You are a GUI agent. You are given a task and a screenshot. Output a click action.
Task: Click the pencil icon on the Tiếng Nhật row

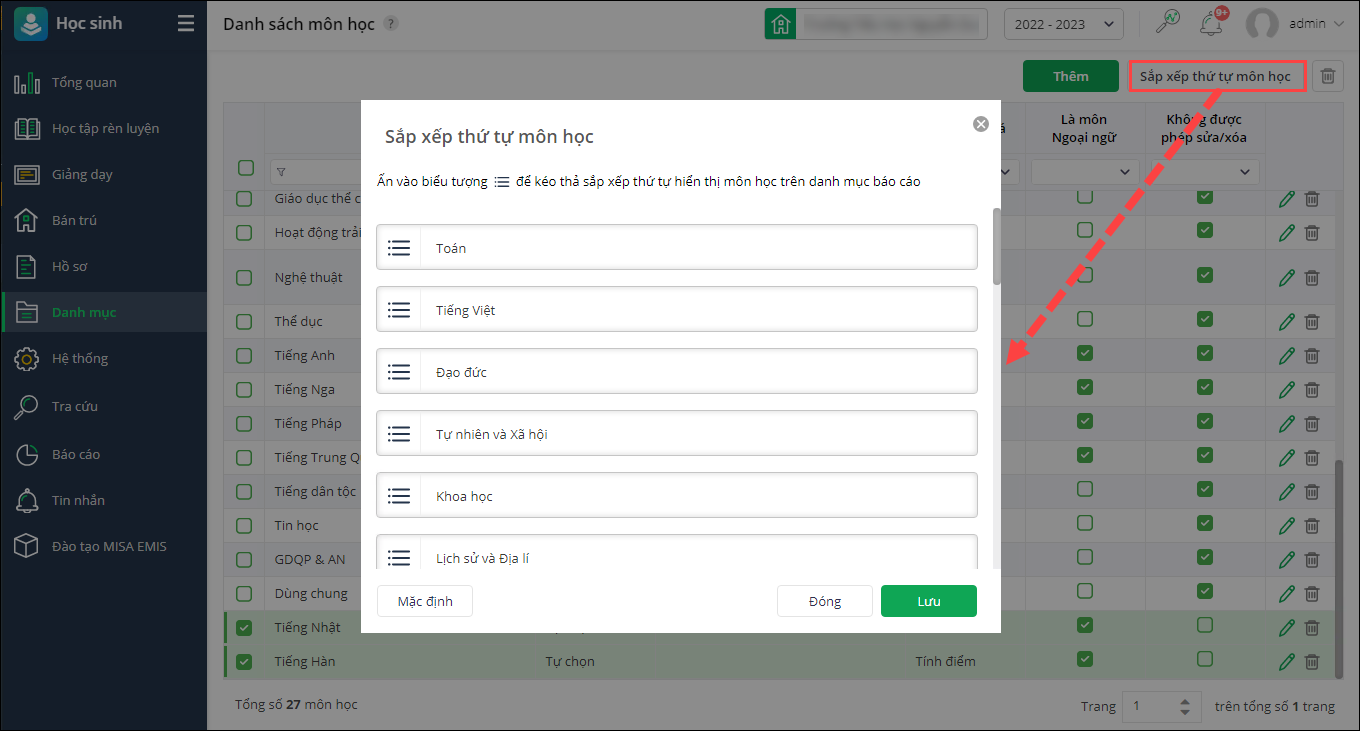click(1287, 627)
